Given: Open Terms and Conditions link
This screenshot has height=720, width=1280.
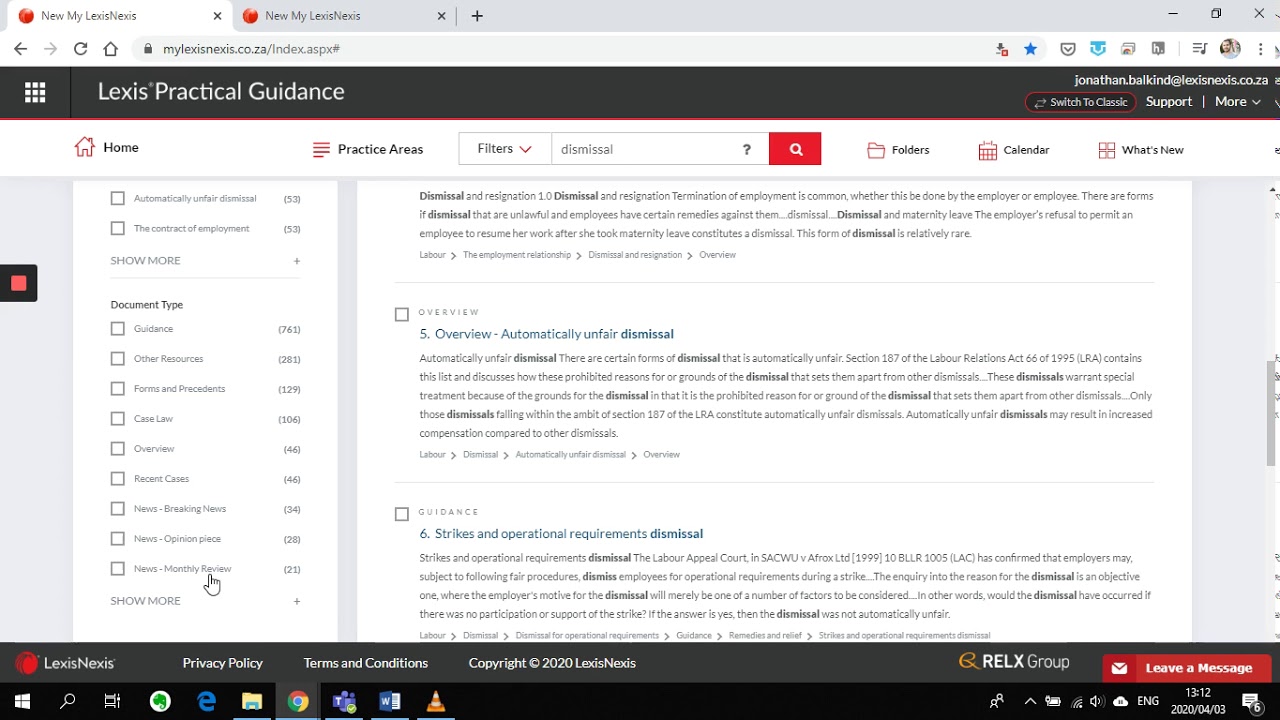Looking at the screenshot, I should (x=366, y=663).
